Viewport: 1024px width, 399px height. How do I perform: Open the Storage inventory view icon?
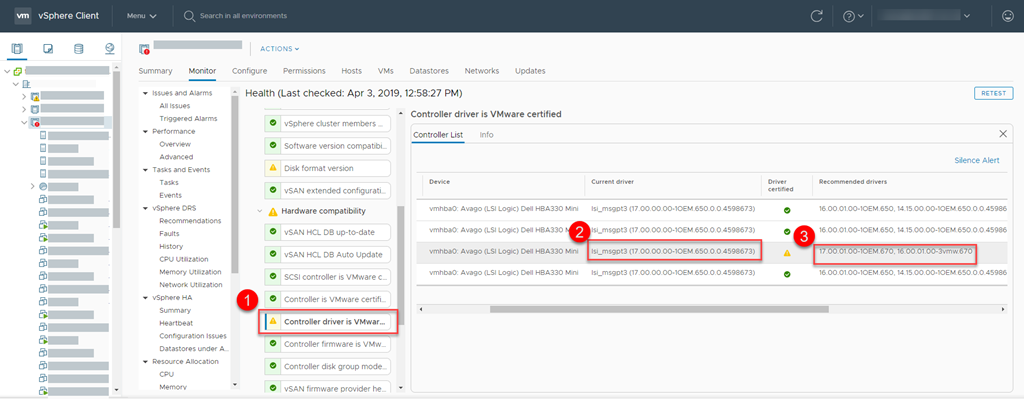78,49
